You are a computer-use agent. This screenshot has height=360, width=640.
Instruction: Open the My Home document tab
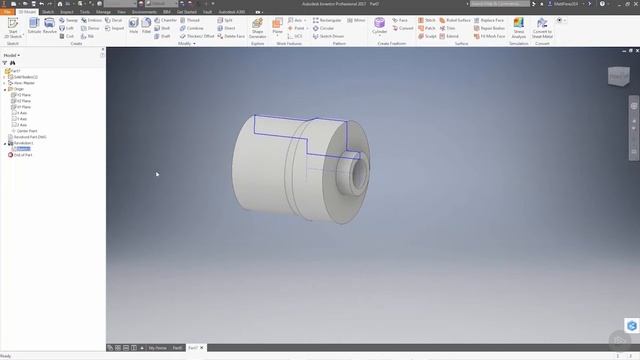tap(158, 348)
